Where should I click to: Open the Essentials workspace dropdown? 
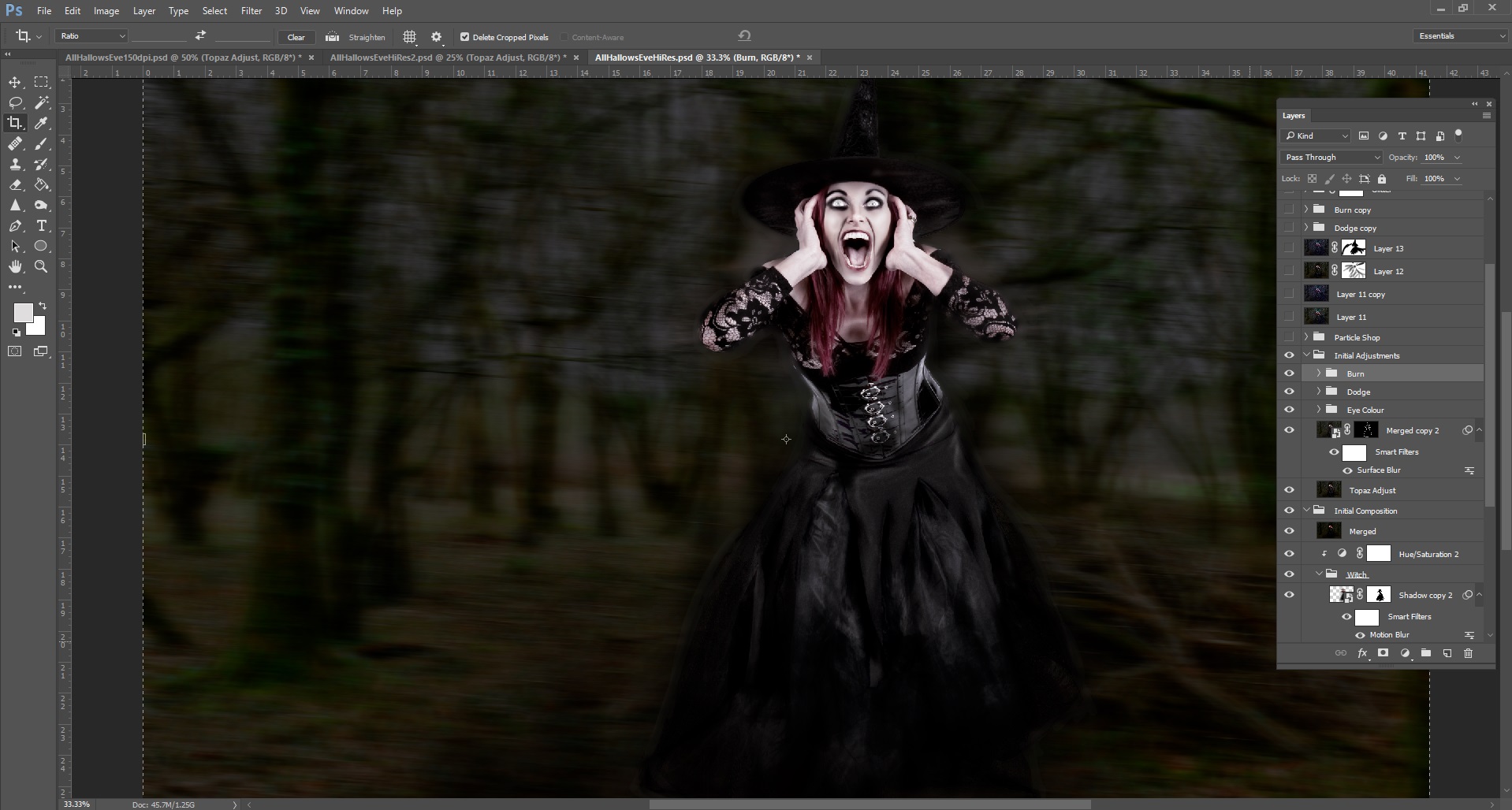coord(1461,36)
